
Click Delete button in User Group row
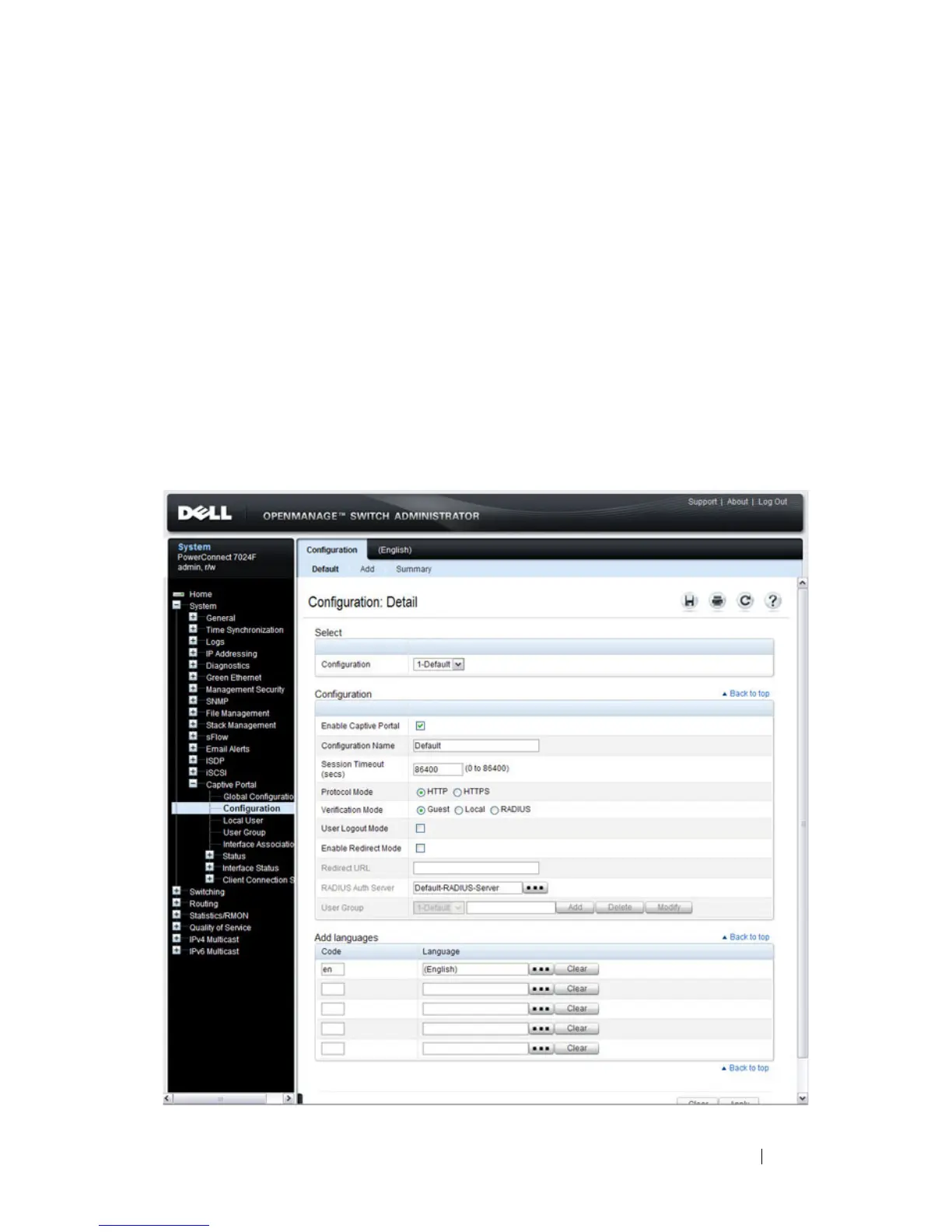tap(620, 908)
